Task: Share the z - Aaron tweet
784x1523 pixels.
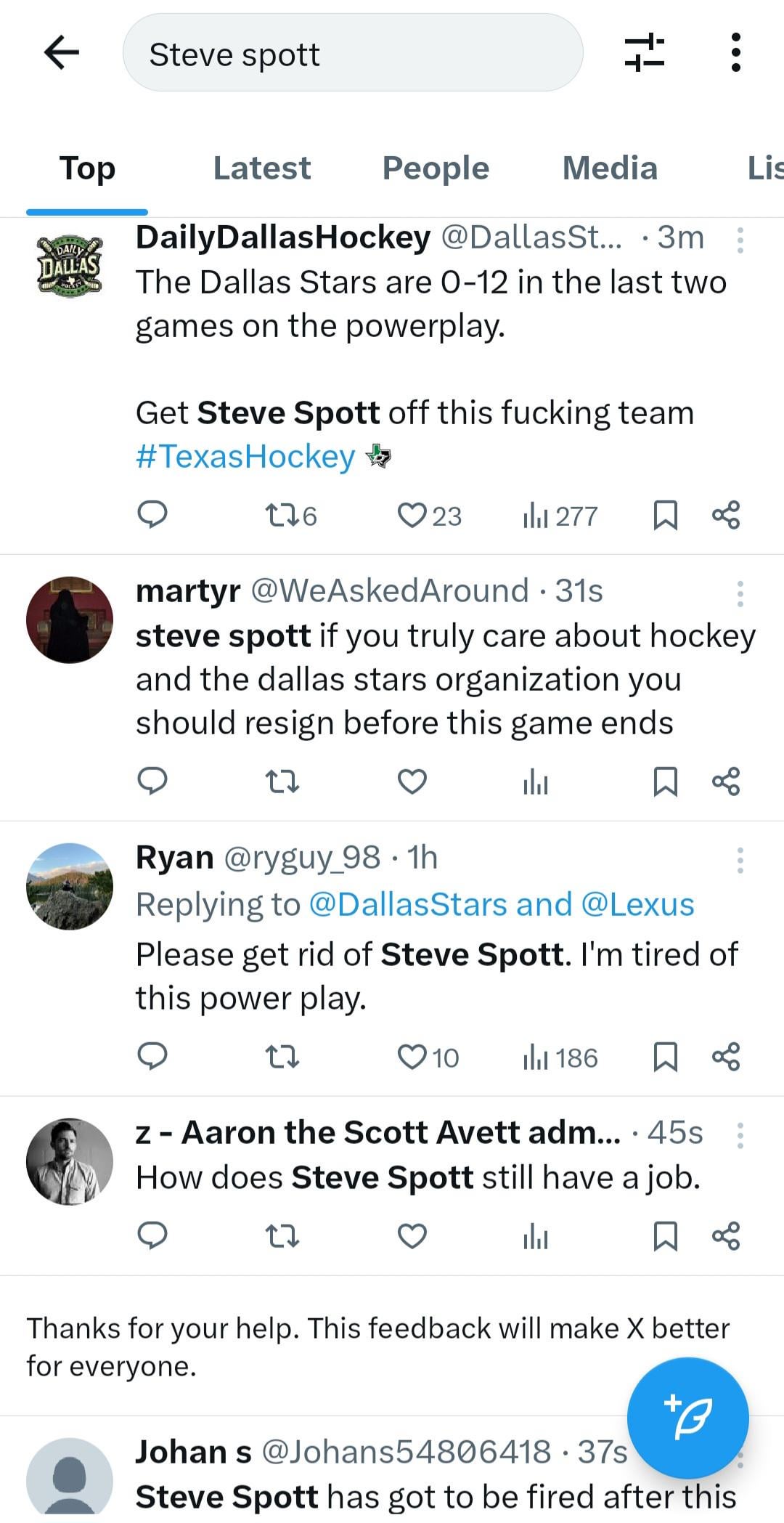Action: pos(726,1235)
